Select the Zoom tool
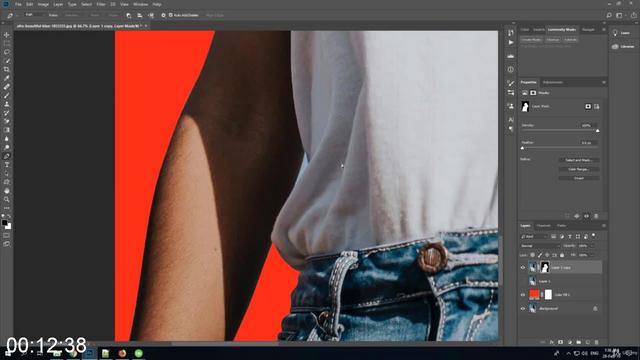The height and width of the screenshot is (360, 640). tap(7, 199)
